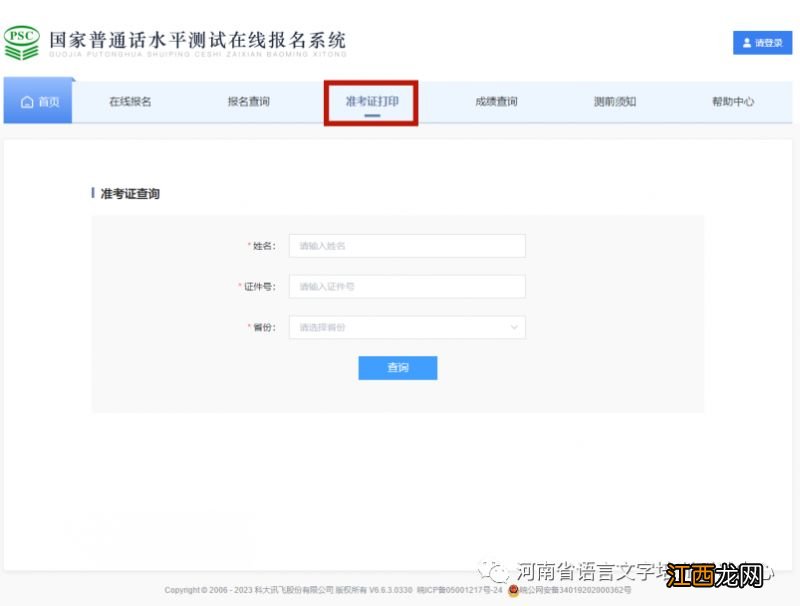The height and width of the screenshot is (606, 800).
Task: Expand the 请选择省份 selection list
Action: point(405,327)
